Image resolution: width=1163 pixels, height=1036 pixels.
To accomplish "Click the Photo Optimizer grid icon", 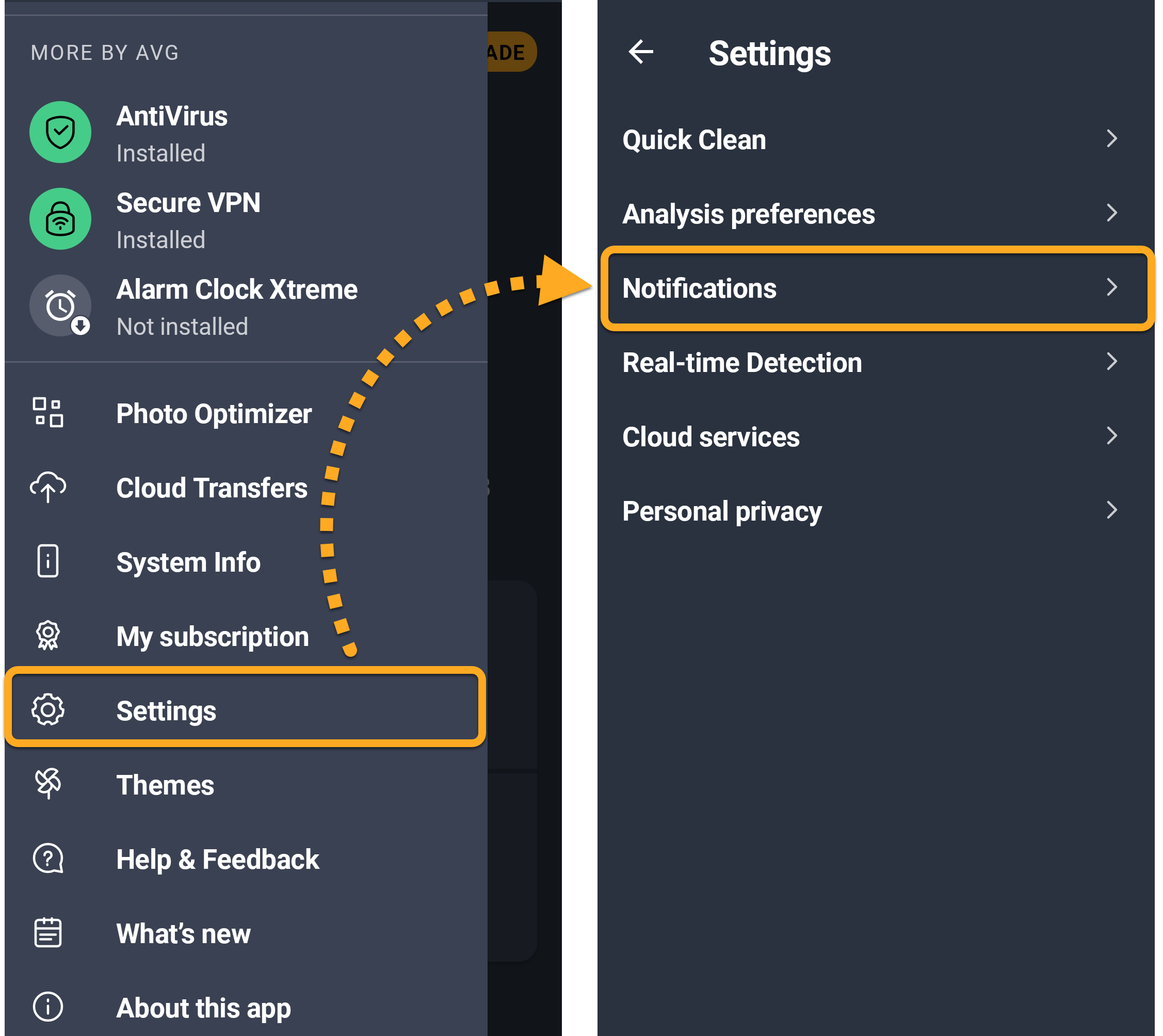I will (48, 413).
